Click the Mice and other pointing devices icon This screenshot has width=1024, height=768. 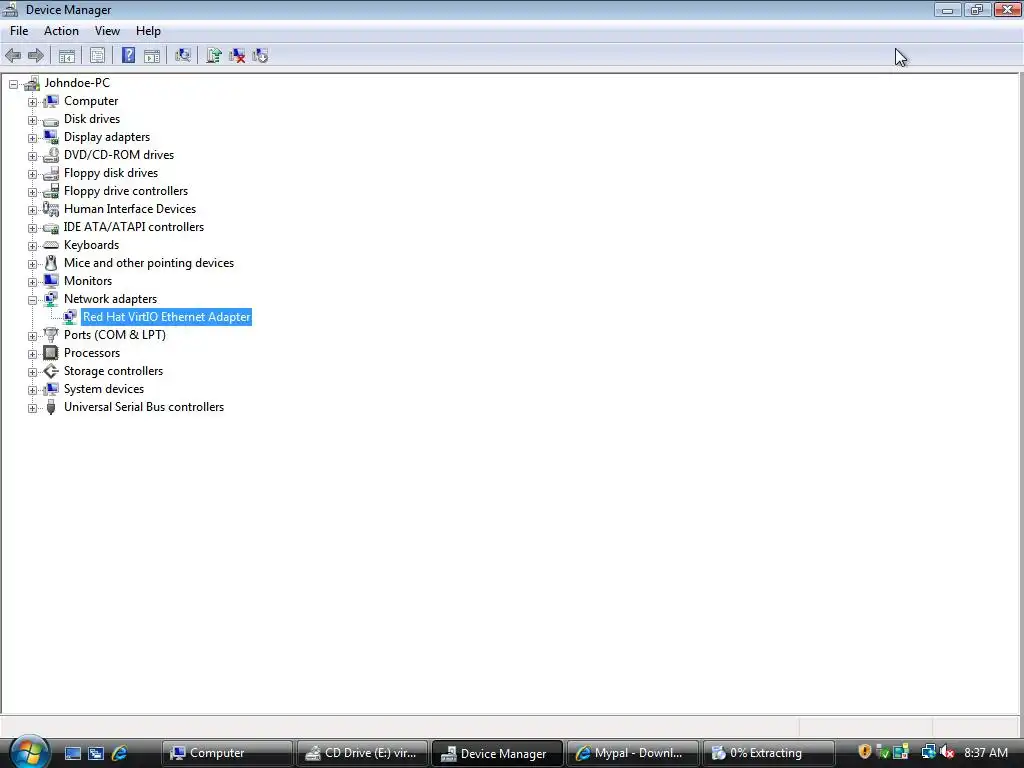pyautogui.click(x=51, y=263)
